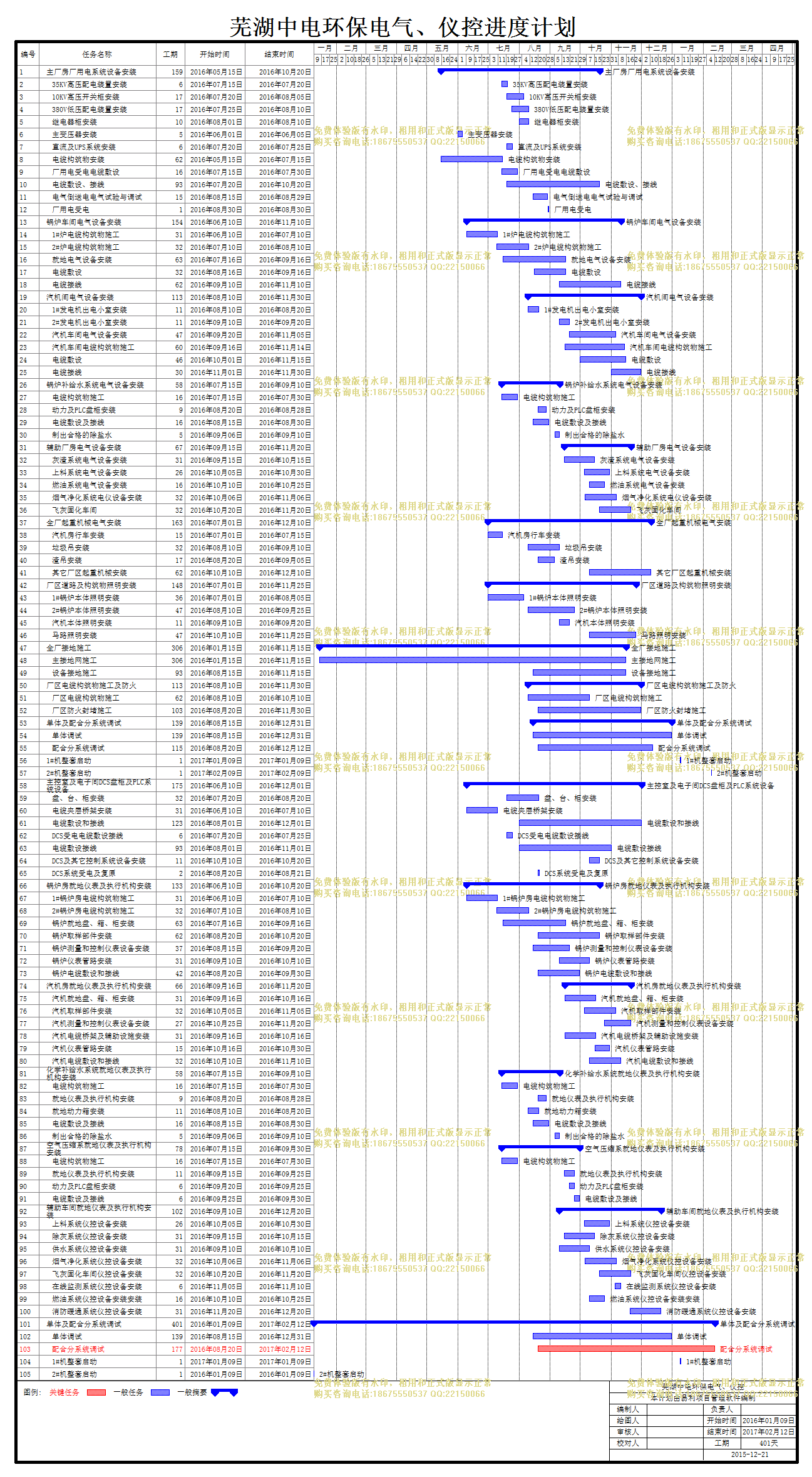Click the red 关键任务 legend swatch

(x=96, y=1392)
